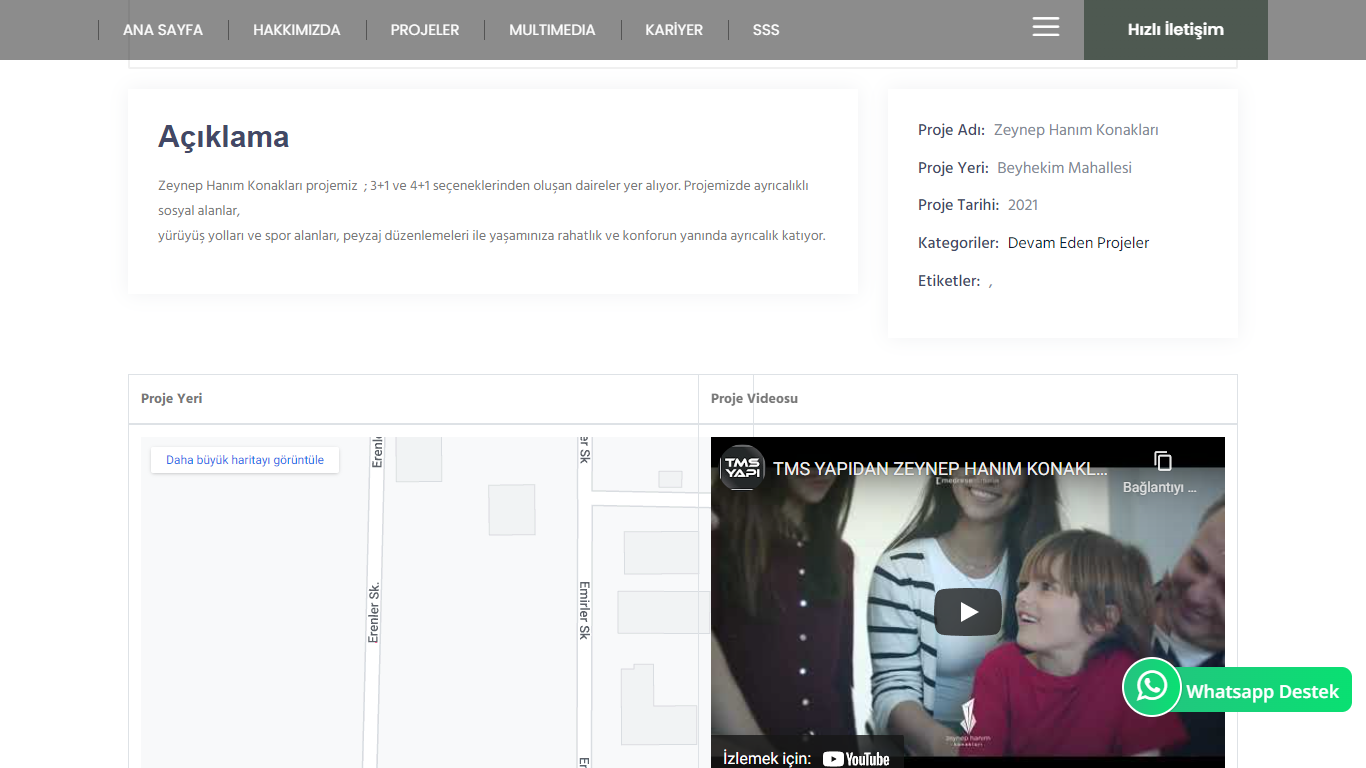The width and height of the screenshot is (1366, 768).
Task: Click the Proje Yeri map area
Action: (x=470, y=620)
